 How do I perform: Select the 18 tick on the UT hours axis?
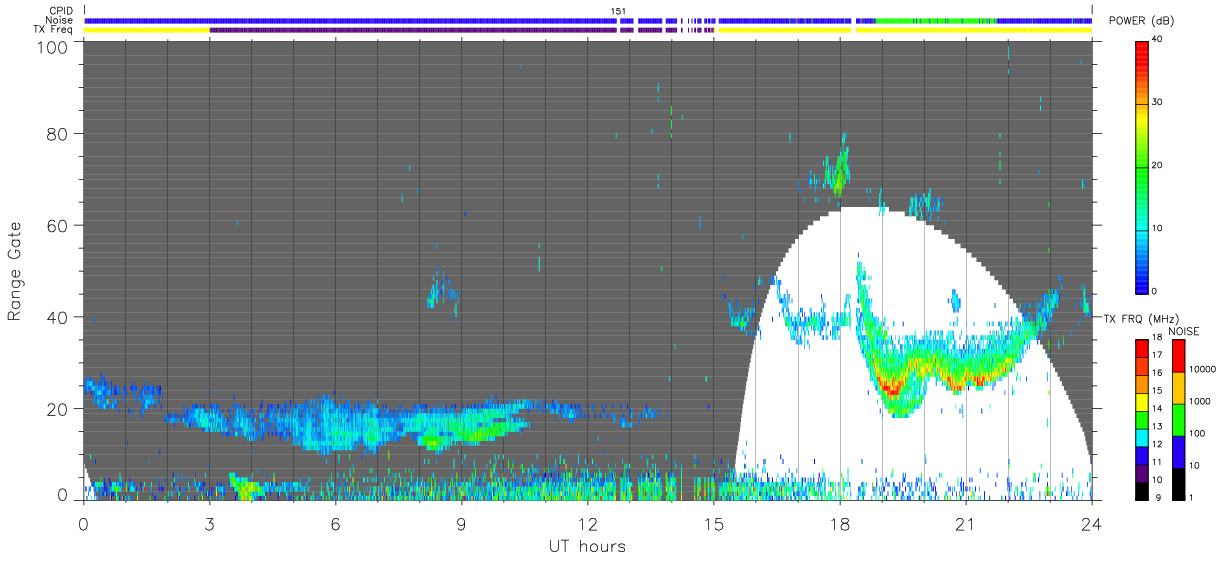coord(840,524)
